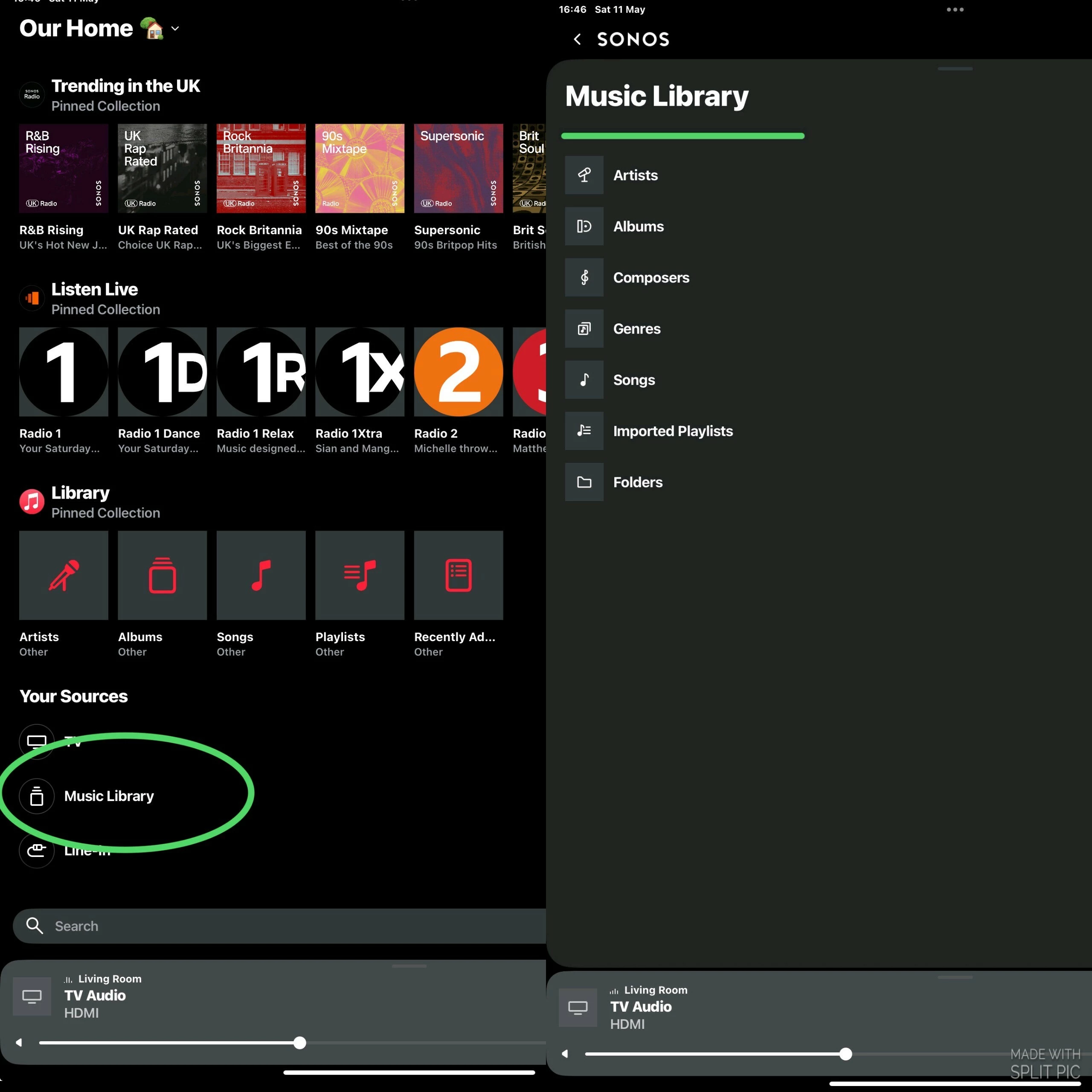This screenshot has height=1092, width=1092.
Task: Click the Music Library panel drag handle
Action: point(955,69)
